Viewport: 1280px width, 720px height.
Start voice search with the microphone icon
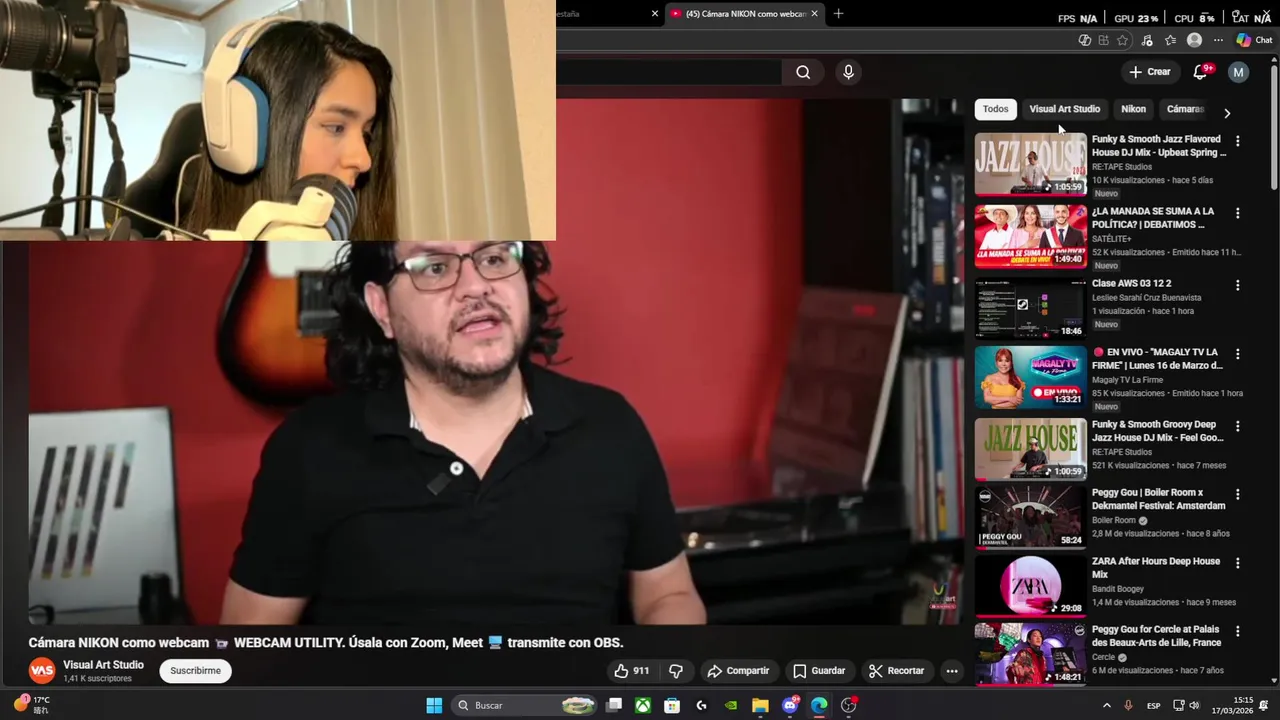pyautogui.click(x=848, y=72)
